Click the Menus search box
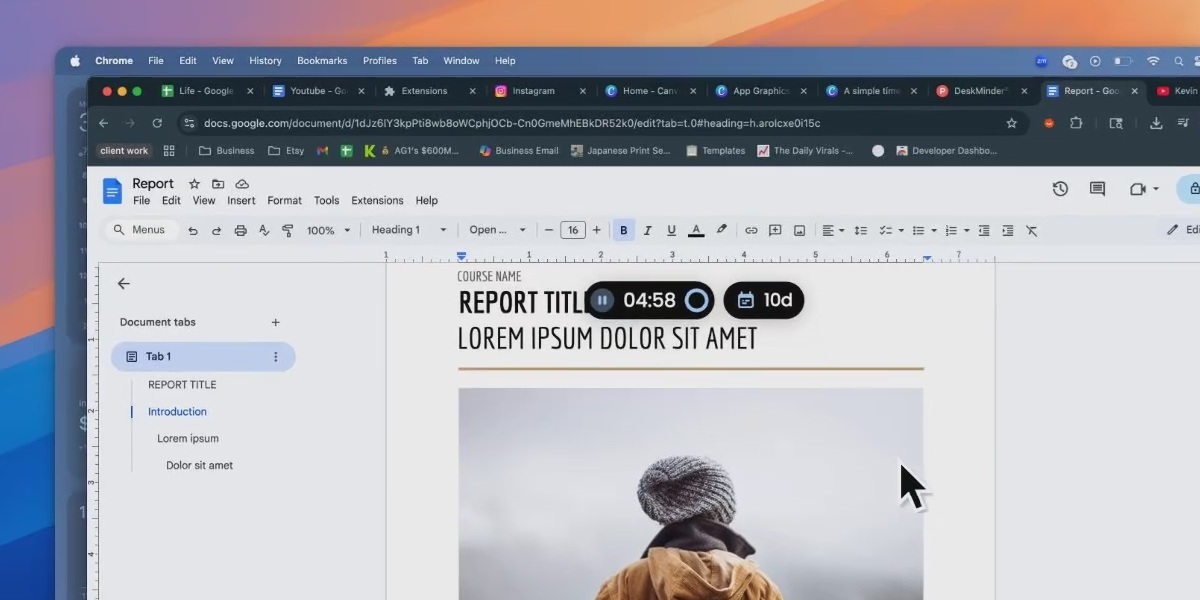The height and width of the screenshot is (600, 1200). coord(142,230)
